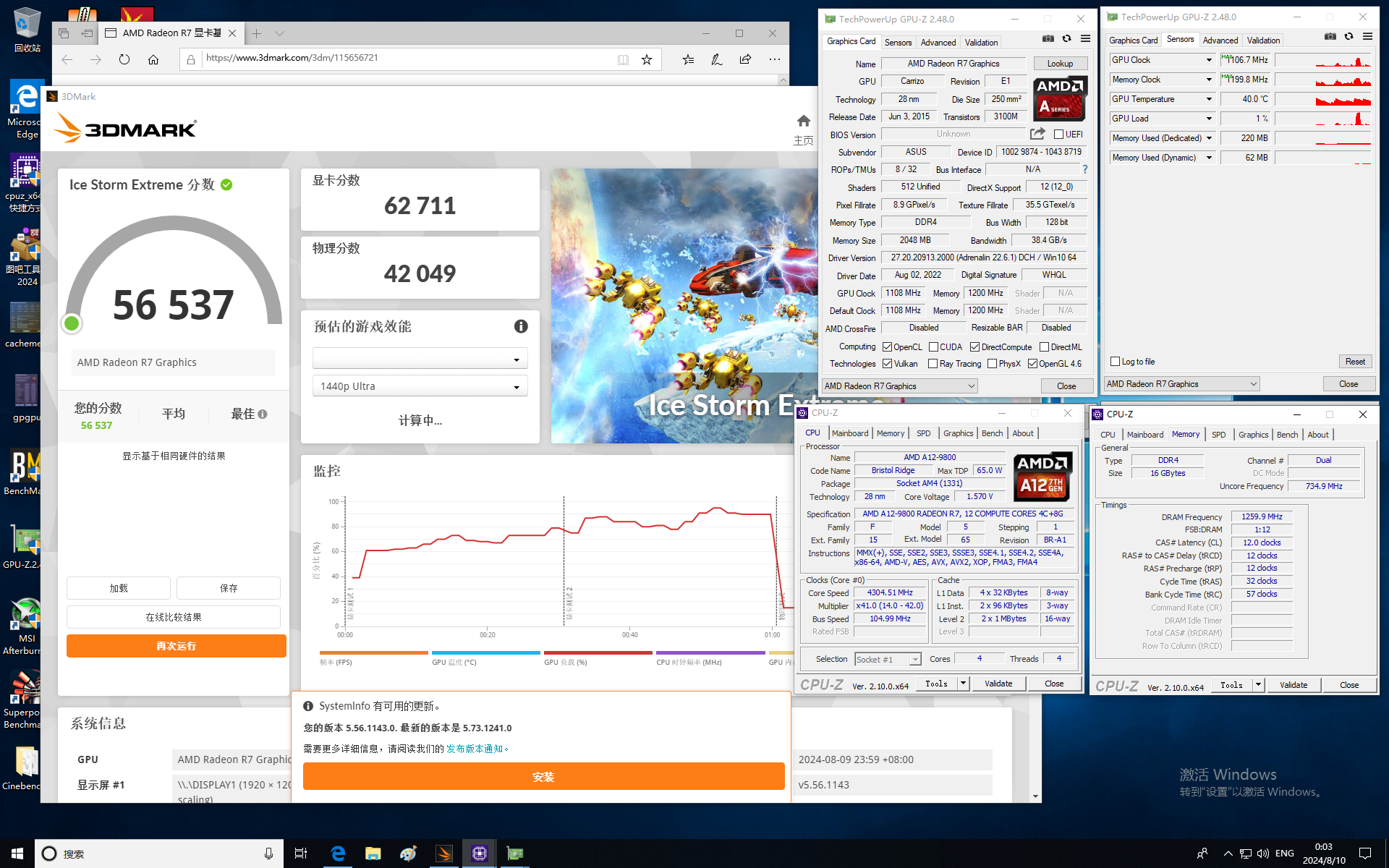Open hamburger menu in GPU-Z Graphics Card window
Image resolution: width=1389 pixels, height=868 pixels.
[1085, 38]
